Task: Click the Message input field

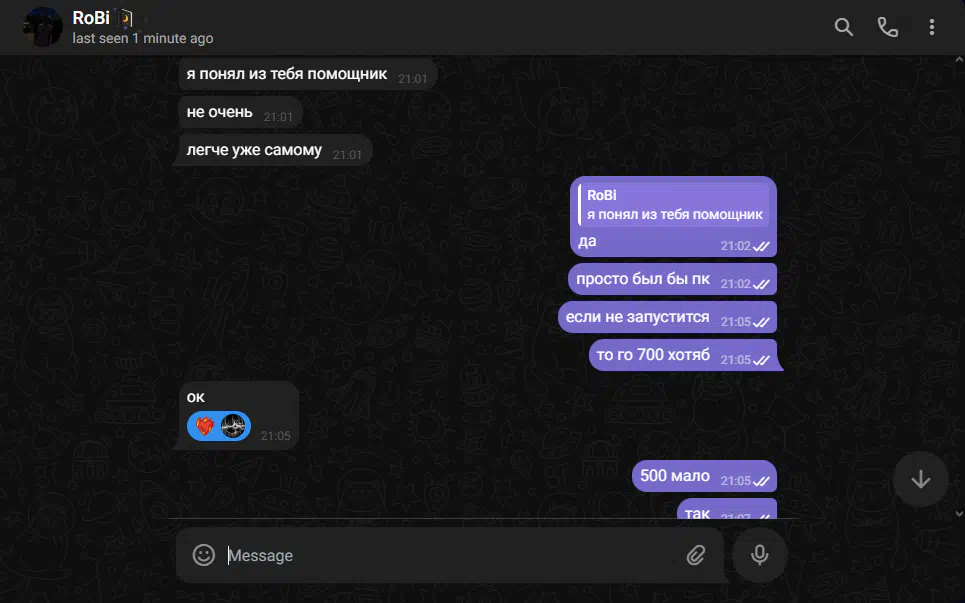Action: pos(451,556)
